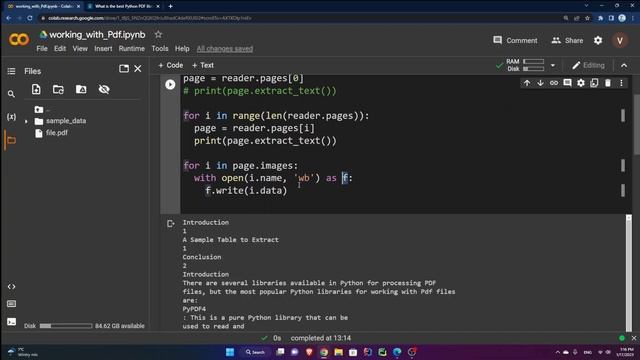640x360 pixels.
Task: Open the Table of contents sidebar icon
Action: pyautogui.click(x=11, y=71)
